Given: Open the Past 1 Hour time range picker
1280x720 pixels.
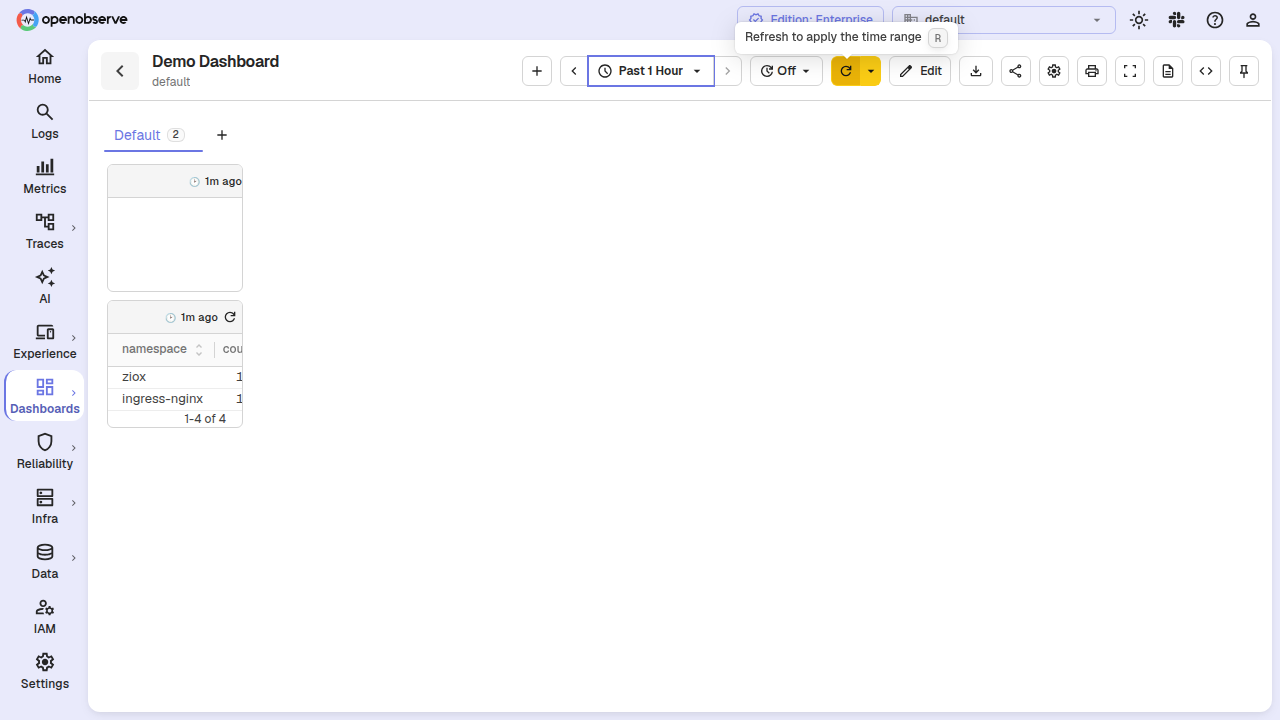Looking at the screenshot, I should (651, 71).
